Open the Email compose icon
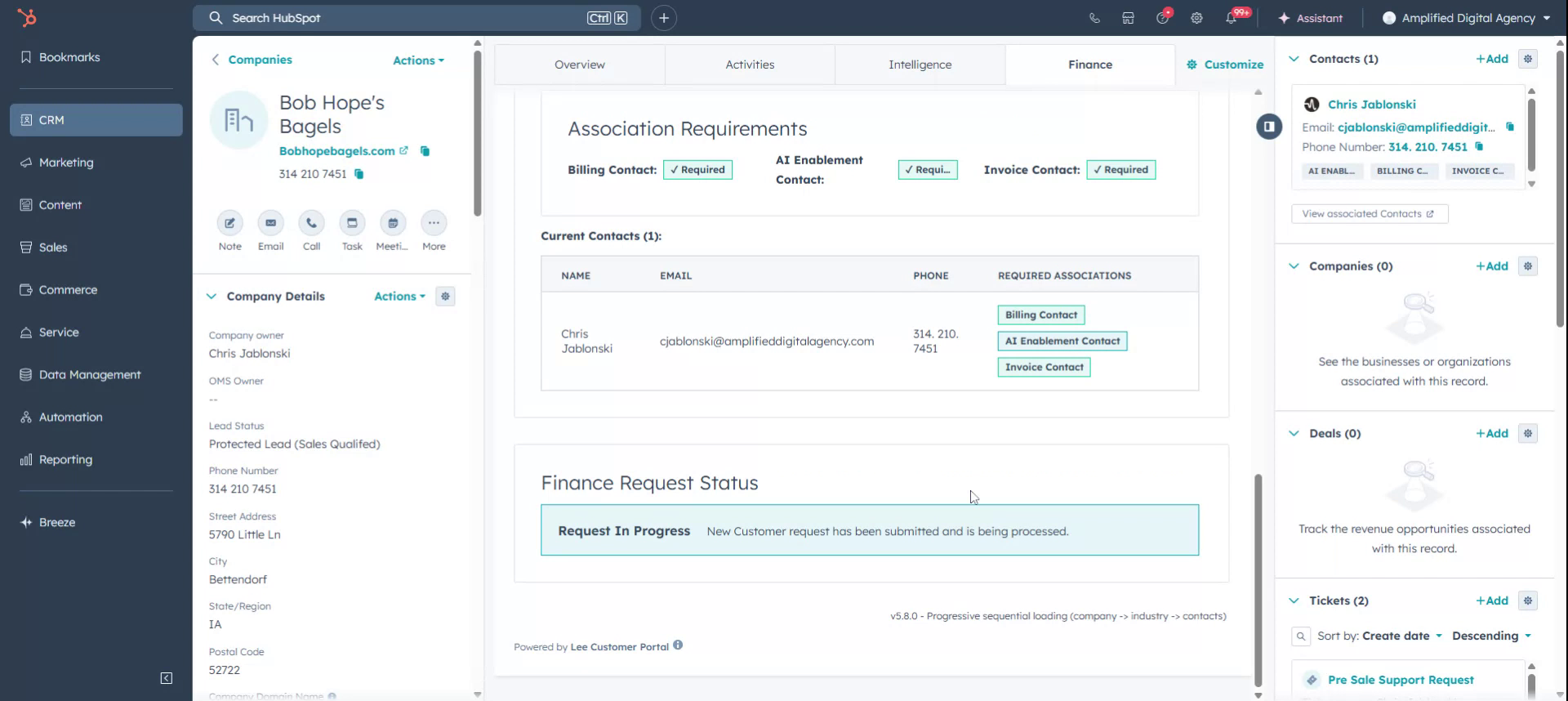The height and width of the screenshot is (701, 1568). point(270,223)
